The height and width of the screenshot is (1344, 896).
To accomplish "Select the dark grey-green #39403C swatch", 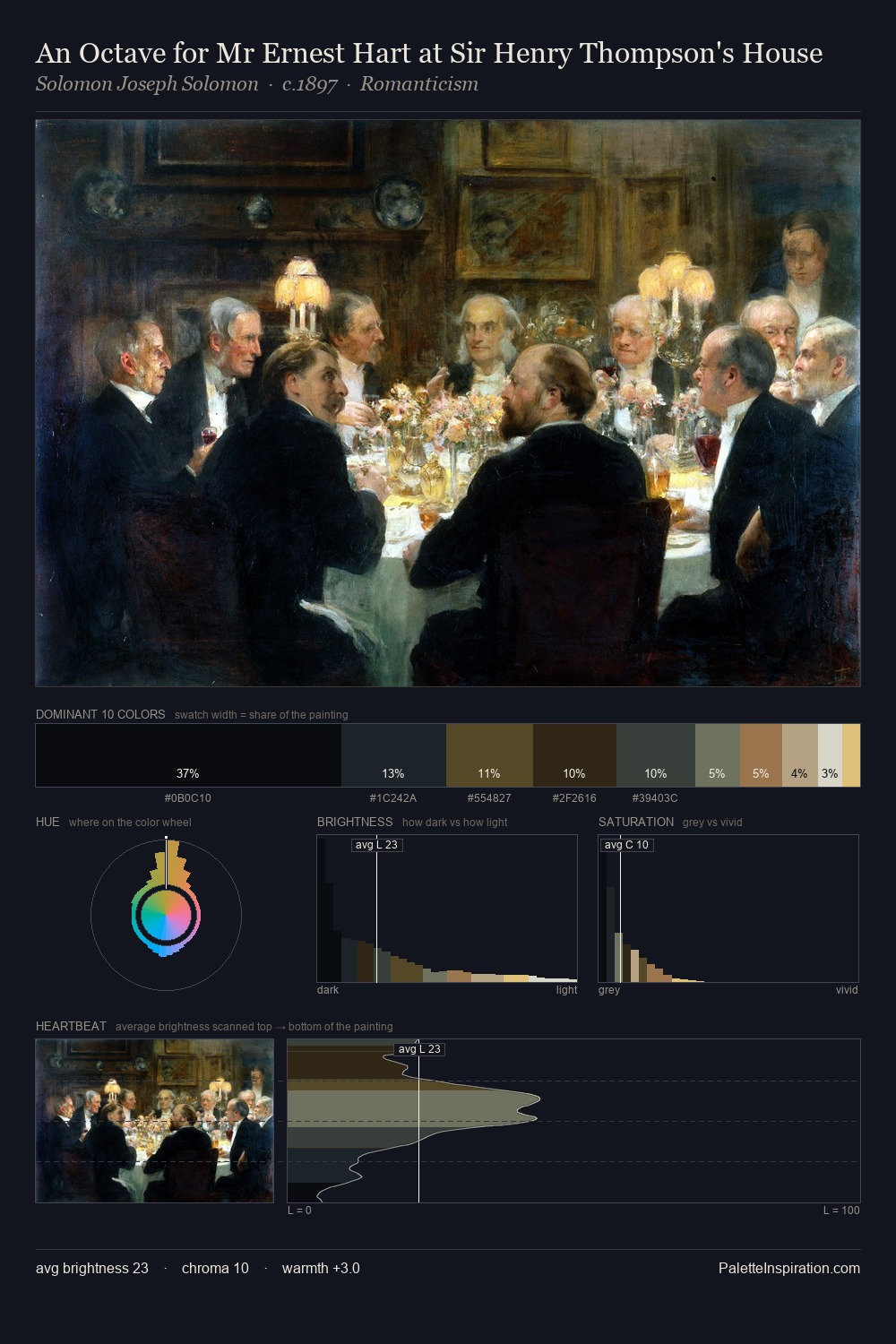I will tap(656, 755).
